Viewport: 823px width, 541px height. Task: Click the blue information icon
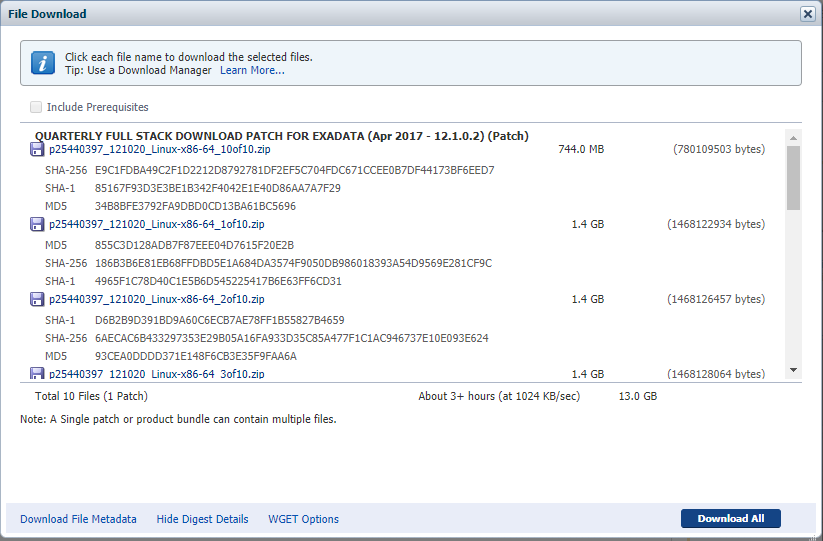pyautogui.click(x=42, y=63)
